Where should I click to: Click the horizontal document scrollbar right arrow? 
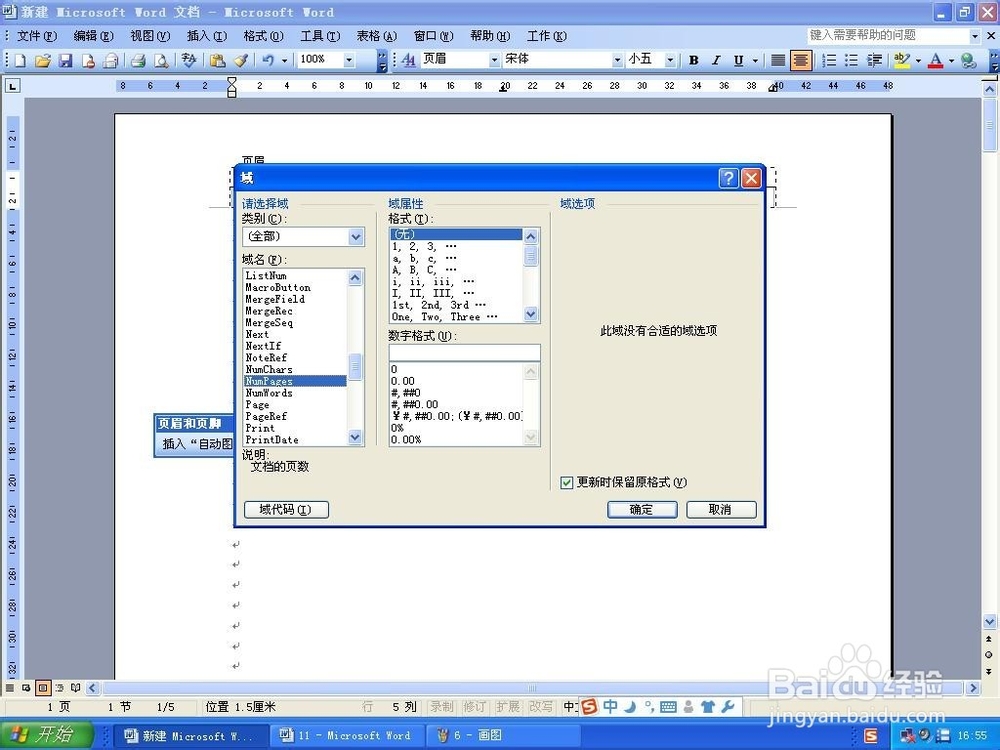(973, 688)
